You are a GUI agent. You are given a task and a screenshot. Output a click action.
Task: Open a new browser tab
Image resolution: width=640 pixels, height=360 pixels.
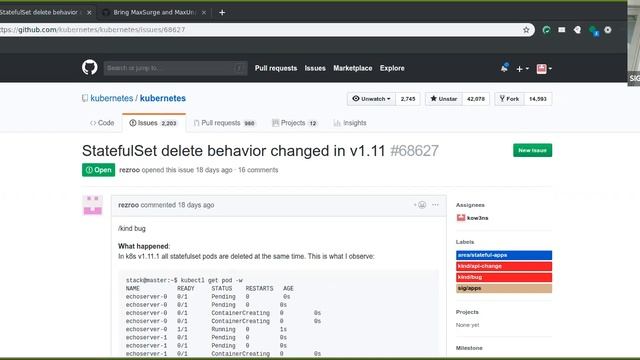click(x=222, y=13)
